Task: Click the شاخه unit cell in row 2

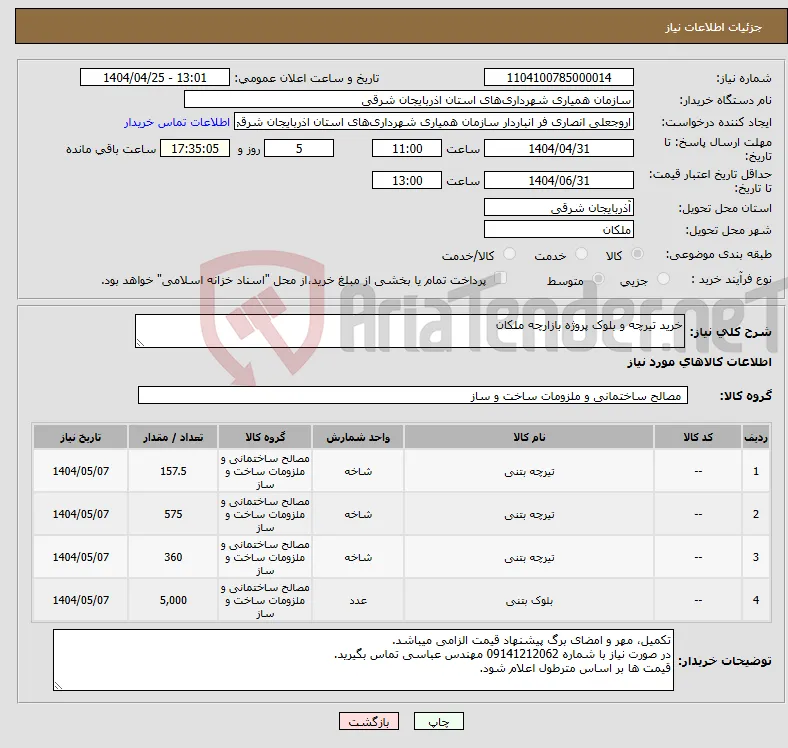Action: click(358, 514)
